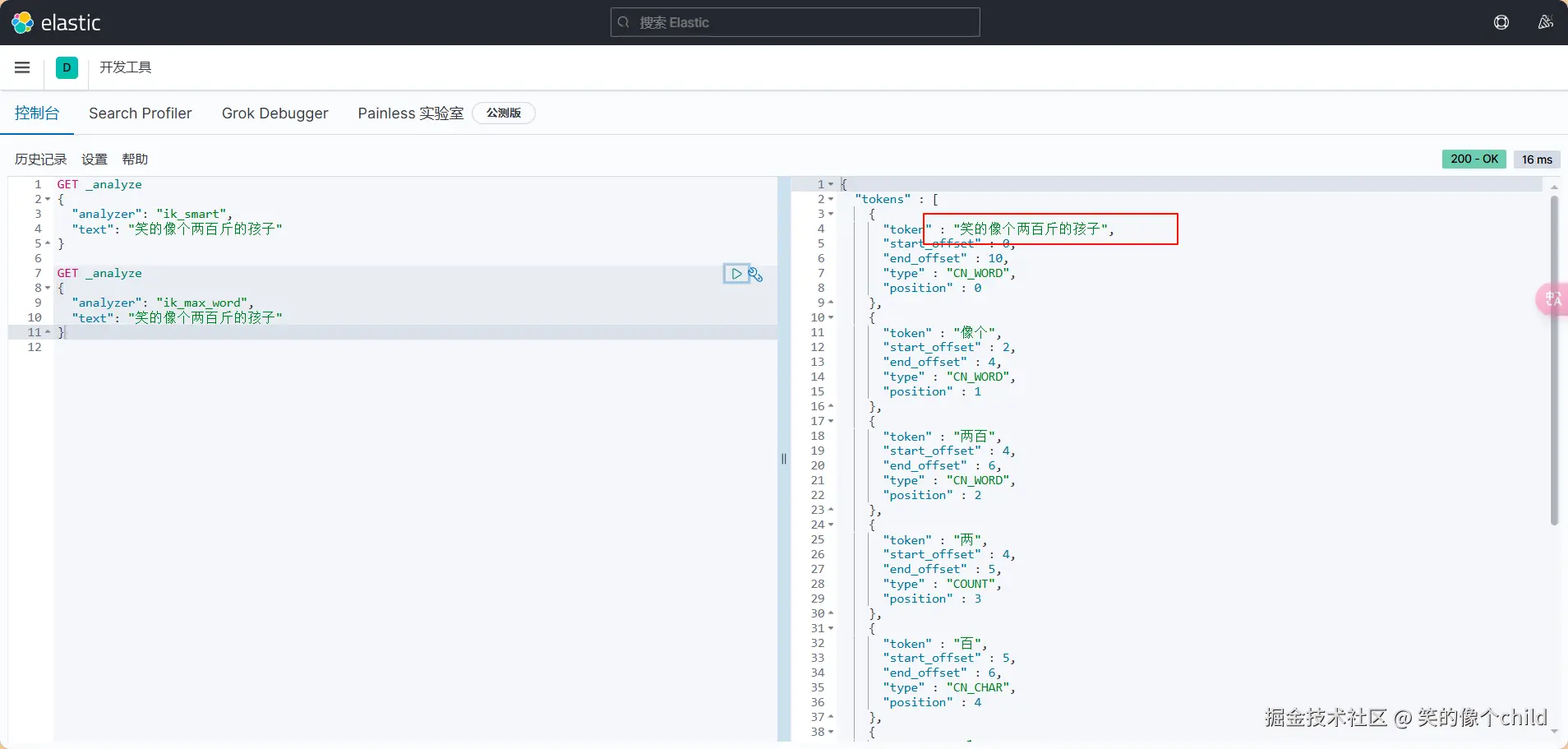Screen dimensions: 1568x749
Task: Click the 公测版 beta badge
Action: coord(504,113)
